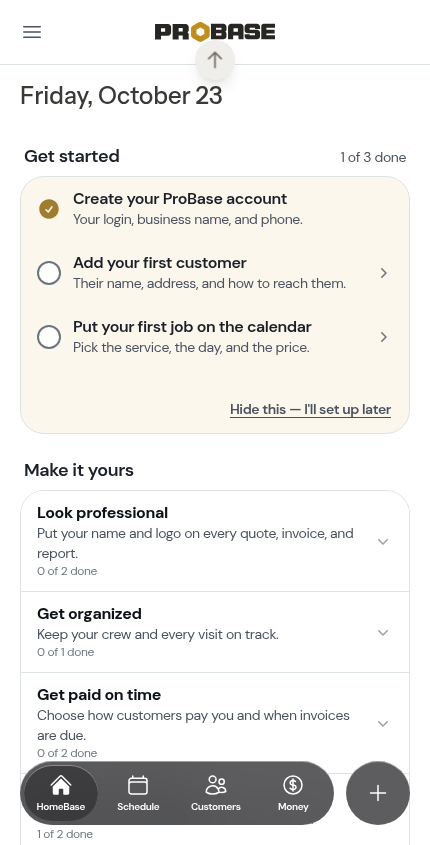
Task: Expand the Get organized section
Action: (x=215, y=632)
